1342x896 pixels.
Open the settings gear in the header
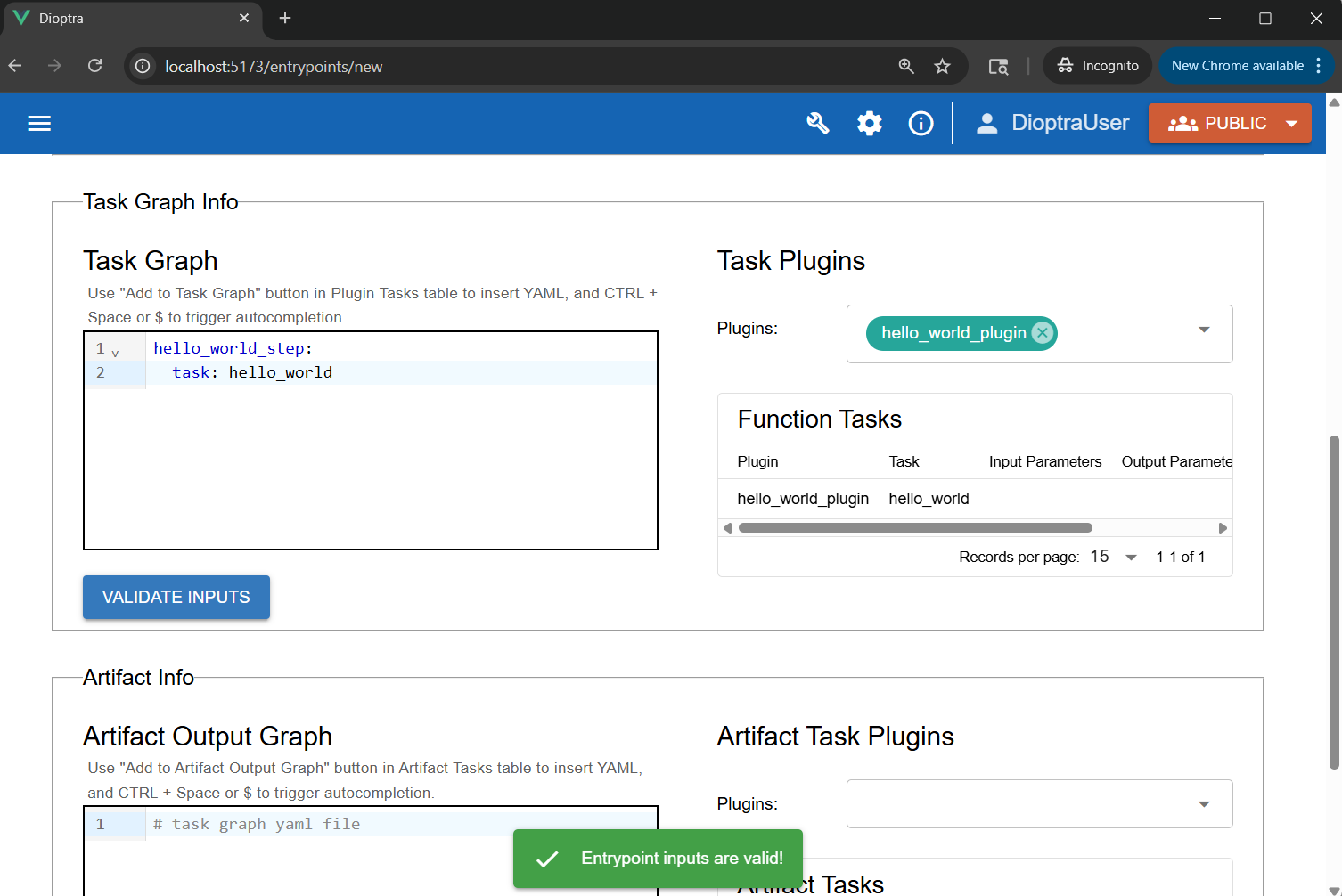point(869,123)
